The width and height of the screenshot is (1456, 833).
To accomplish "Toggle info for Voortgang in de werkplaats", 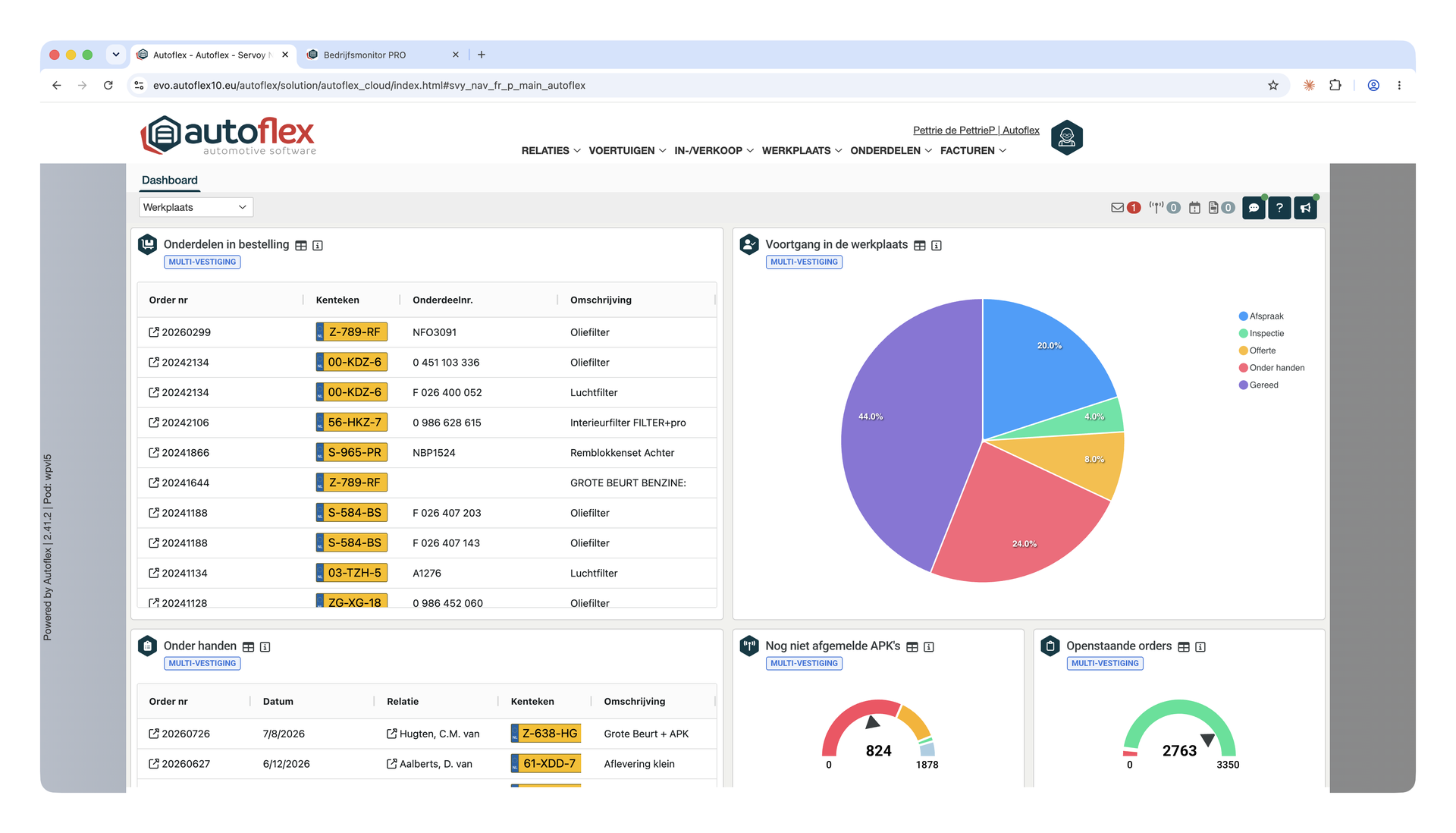I will pos(937,246).
